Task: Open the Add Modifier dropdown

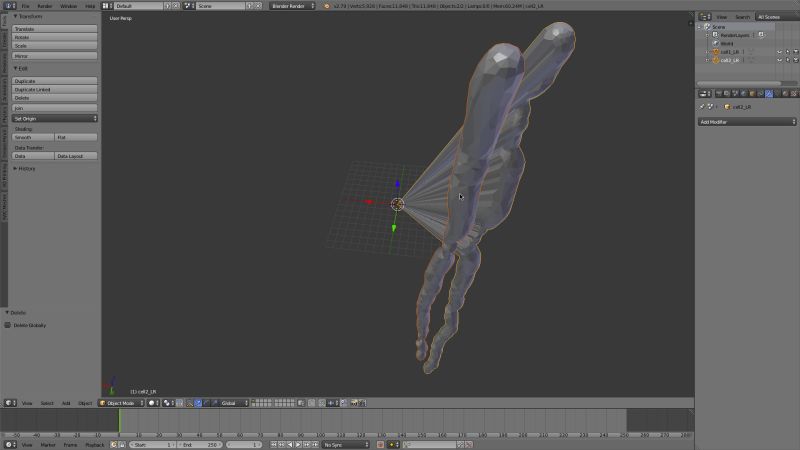Action: point(747,122)
